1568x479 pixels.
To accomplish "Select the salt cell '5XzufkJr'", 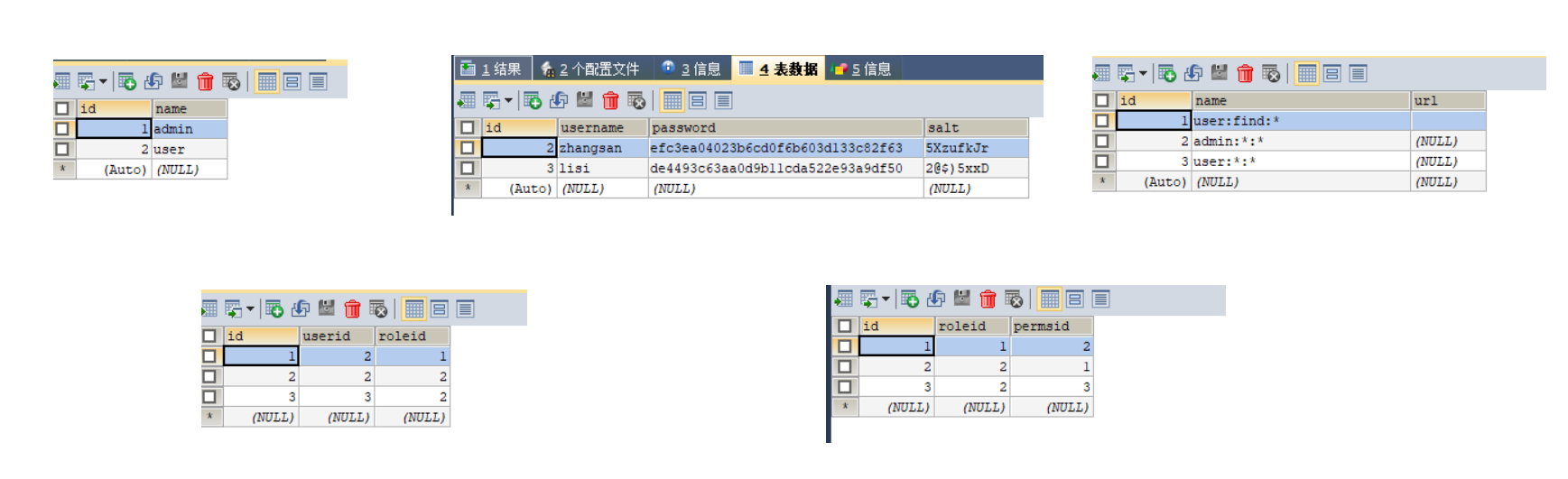I will click(976, 148).
